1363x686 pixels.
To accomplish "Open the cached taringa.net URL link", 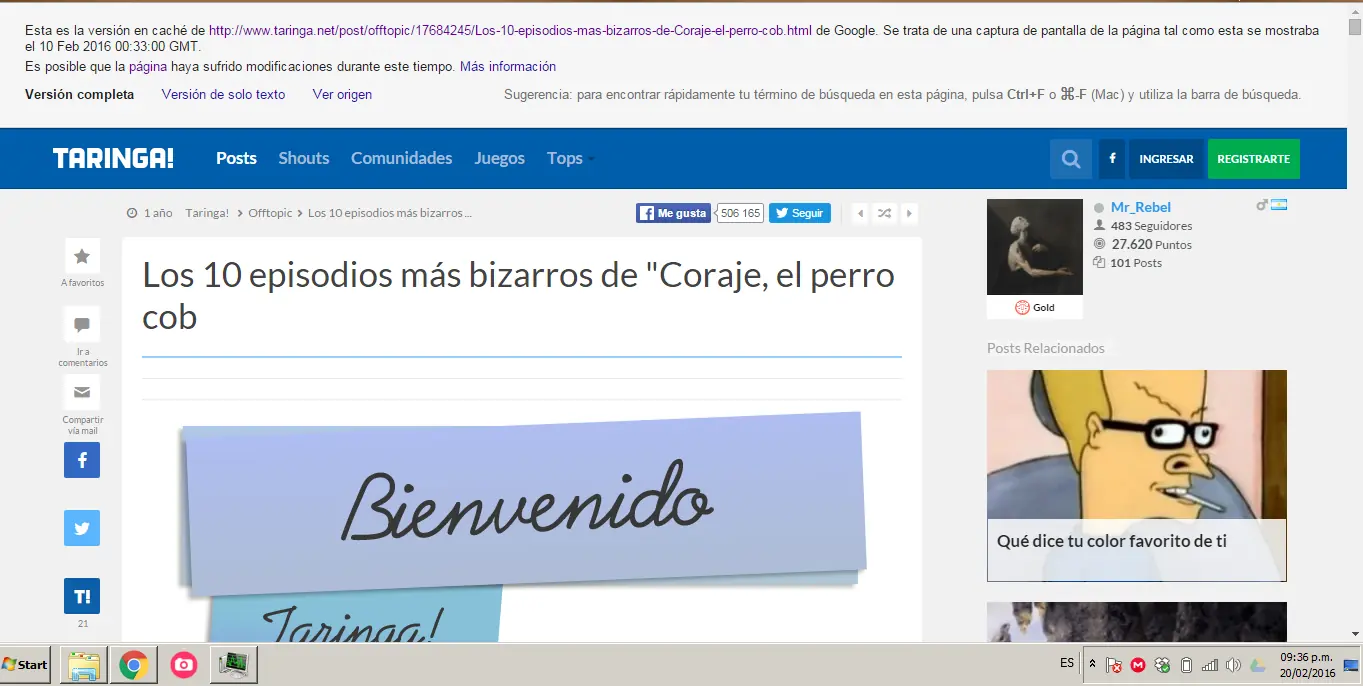I will pos(510,30).
